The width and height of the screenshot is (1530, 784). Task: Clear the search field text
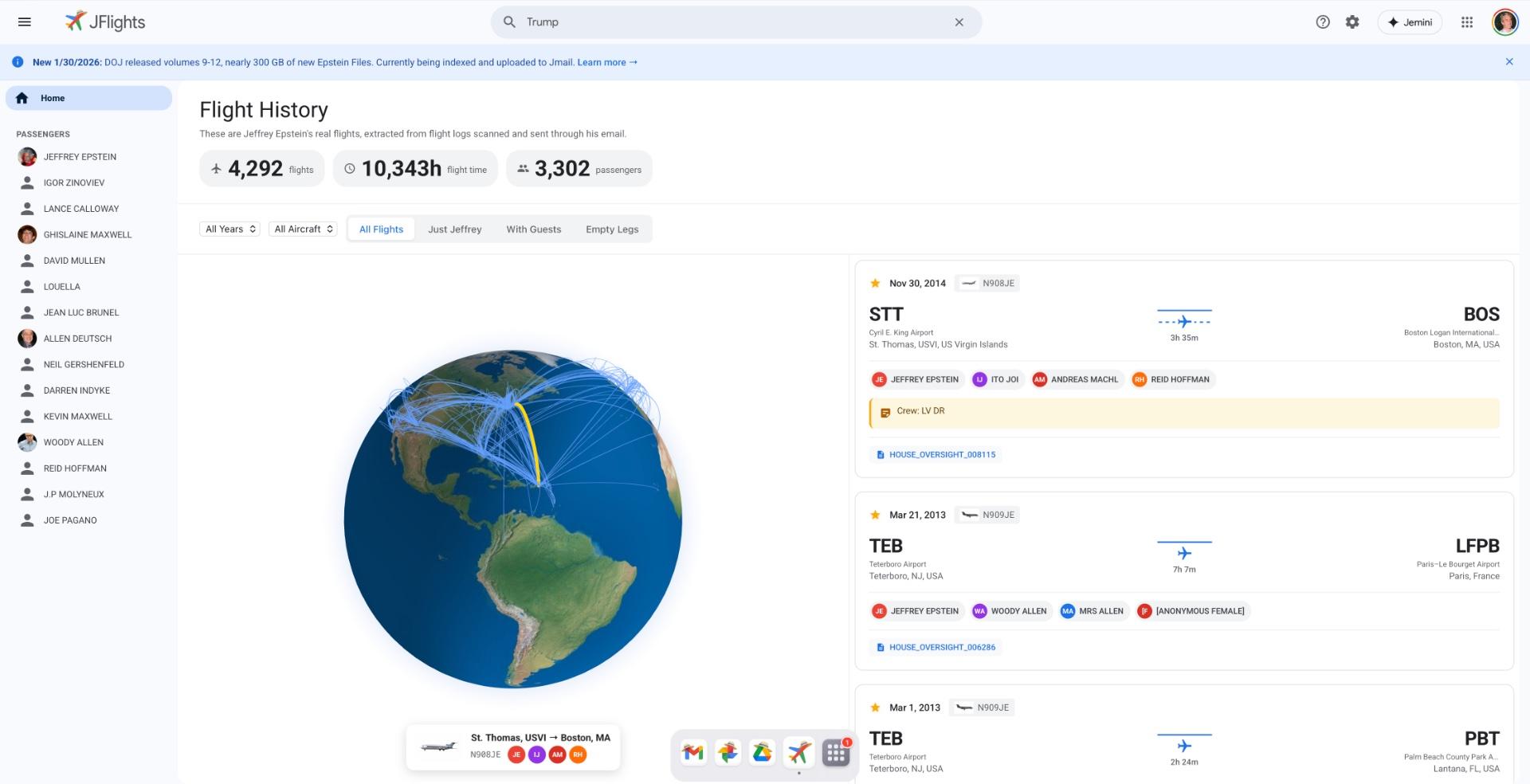[x=959, y=22]
